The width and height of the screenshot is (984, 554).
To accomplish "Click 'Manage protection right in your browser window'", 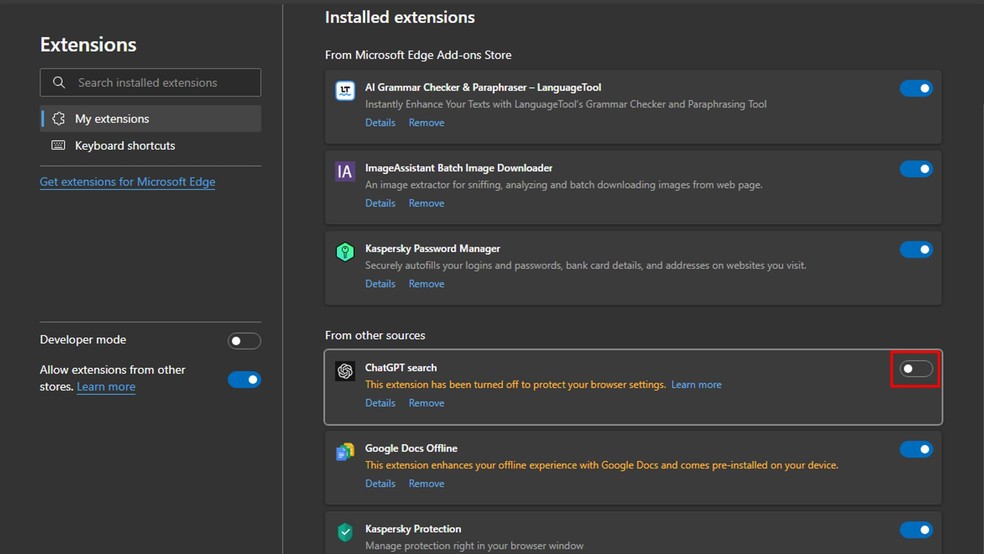I will coord(474,546).
